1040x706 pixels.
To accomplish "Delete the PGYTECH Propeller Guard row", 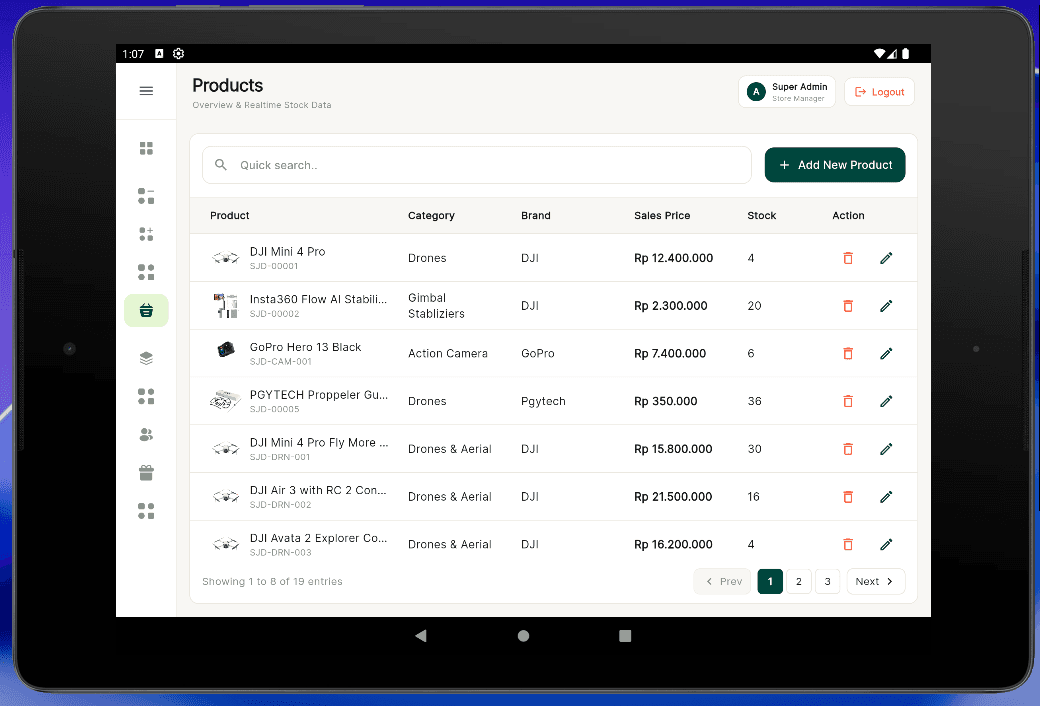I will [x=848, y=401].
